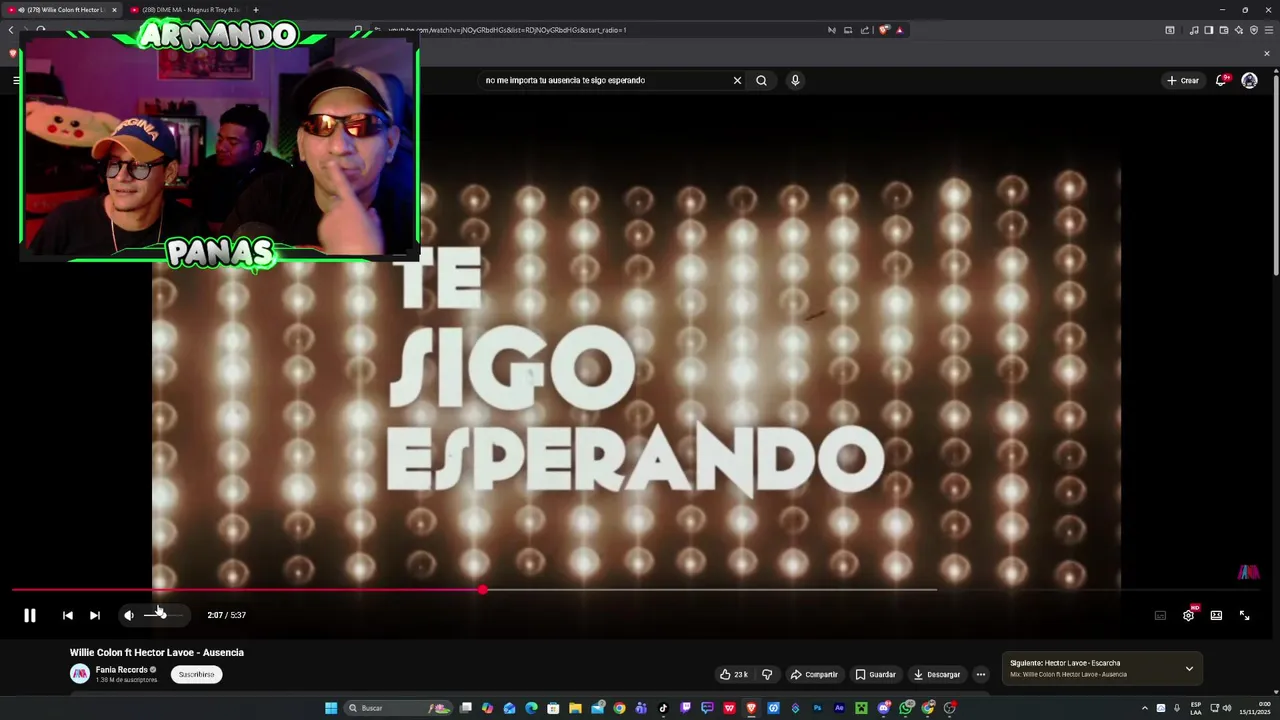Click the browser address bar URL

(507, 30)
